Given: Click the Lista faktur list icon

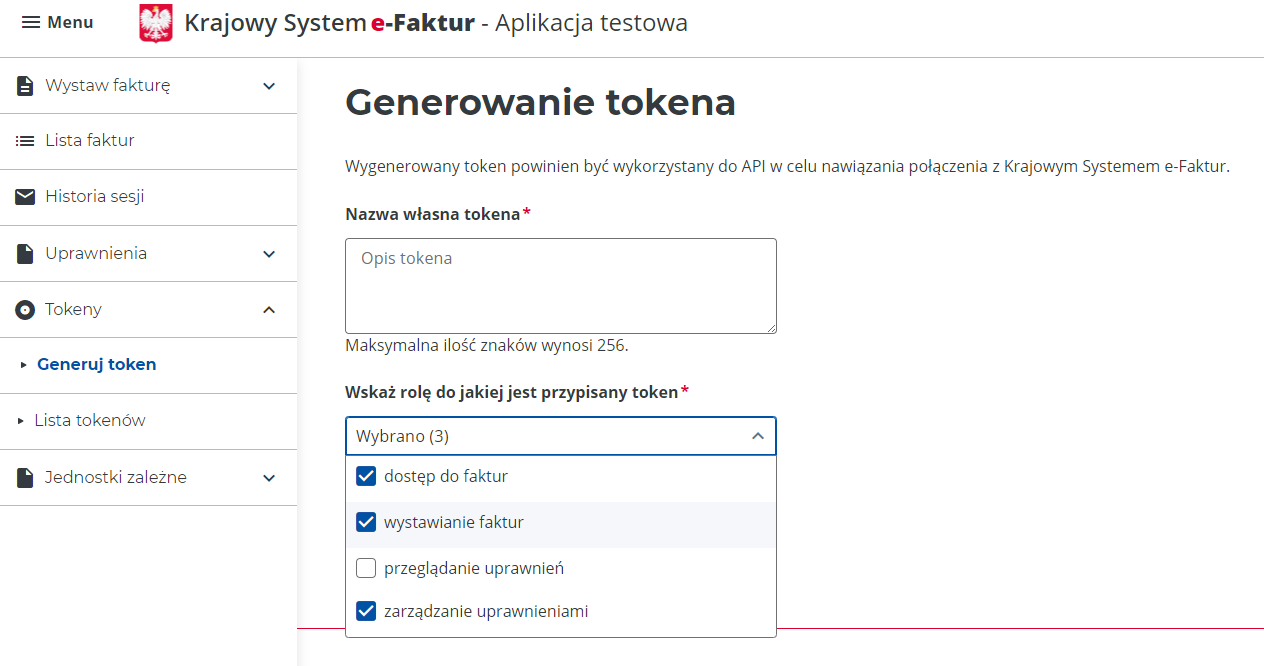Looking at the screenshot, I should (25, 141).
